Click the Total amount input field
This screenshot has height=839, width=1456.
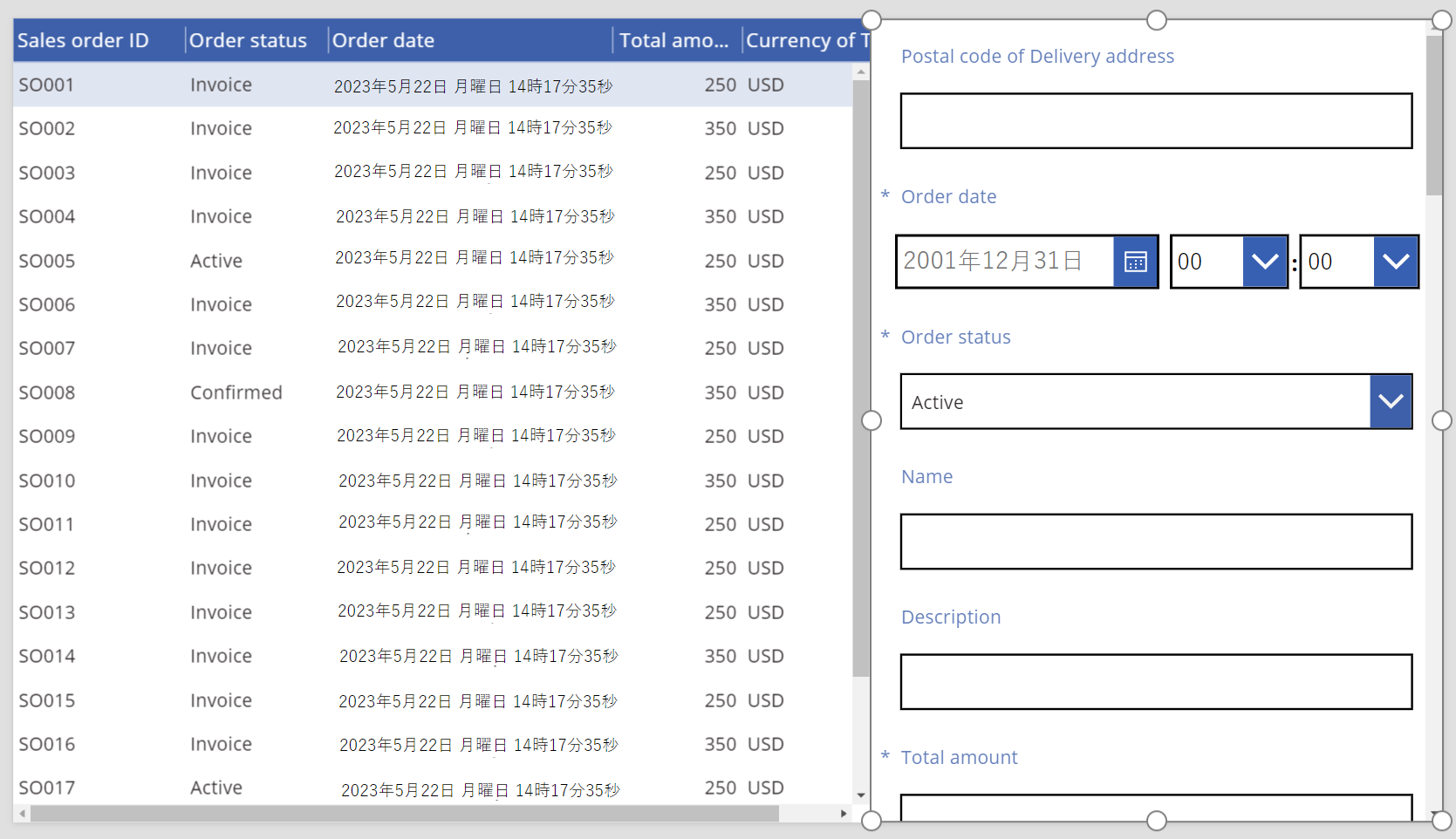[1156, 808]
